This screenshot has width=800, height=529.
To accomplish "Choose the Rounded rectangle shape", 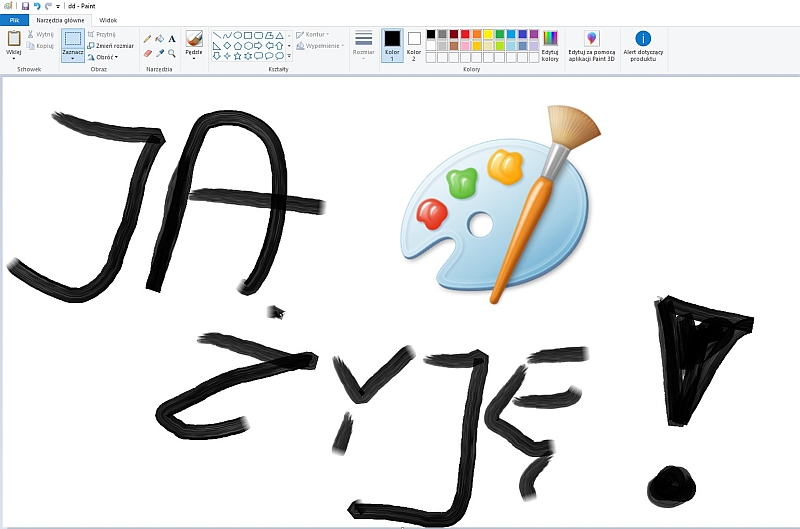I will (x=259, y=35).
